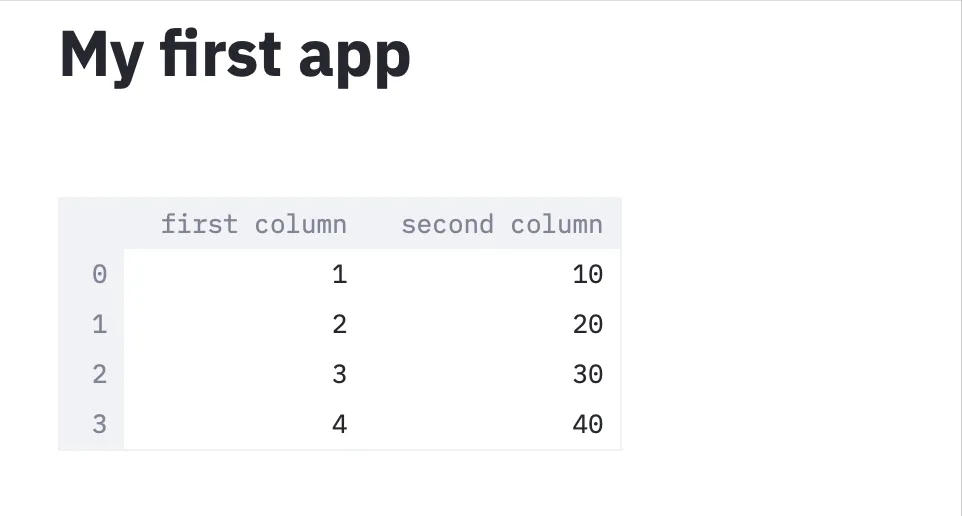
Task: Select row index 1 in the table
Action: (98, 324)
